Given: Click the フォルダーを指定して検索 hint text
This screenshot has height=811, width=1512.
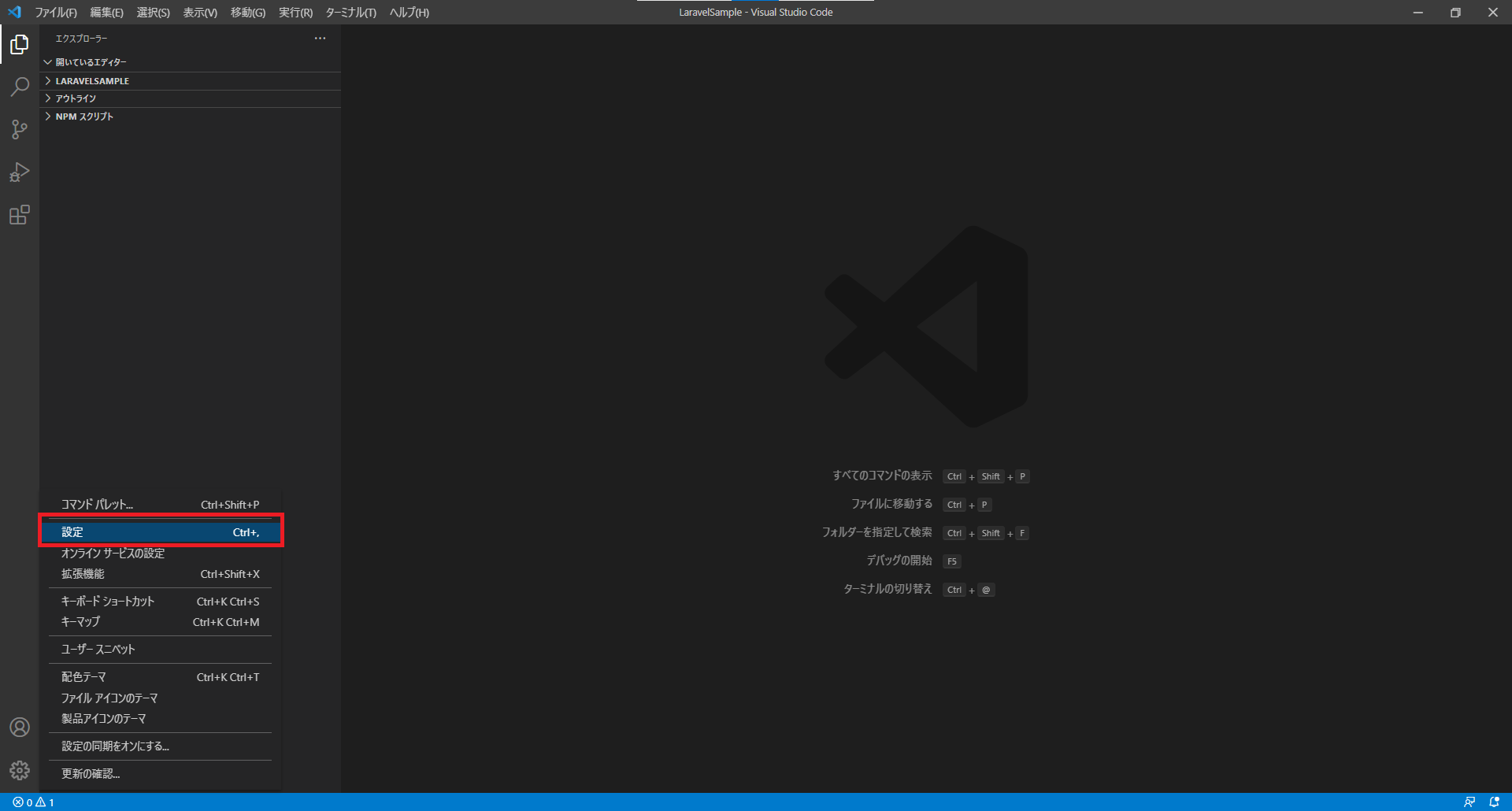Looking at the screenshot, I should pos(876,532).
